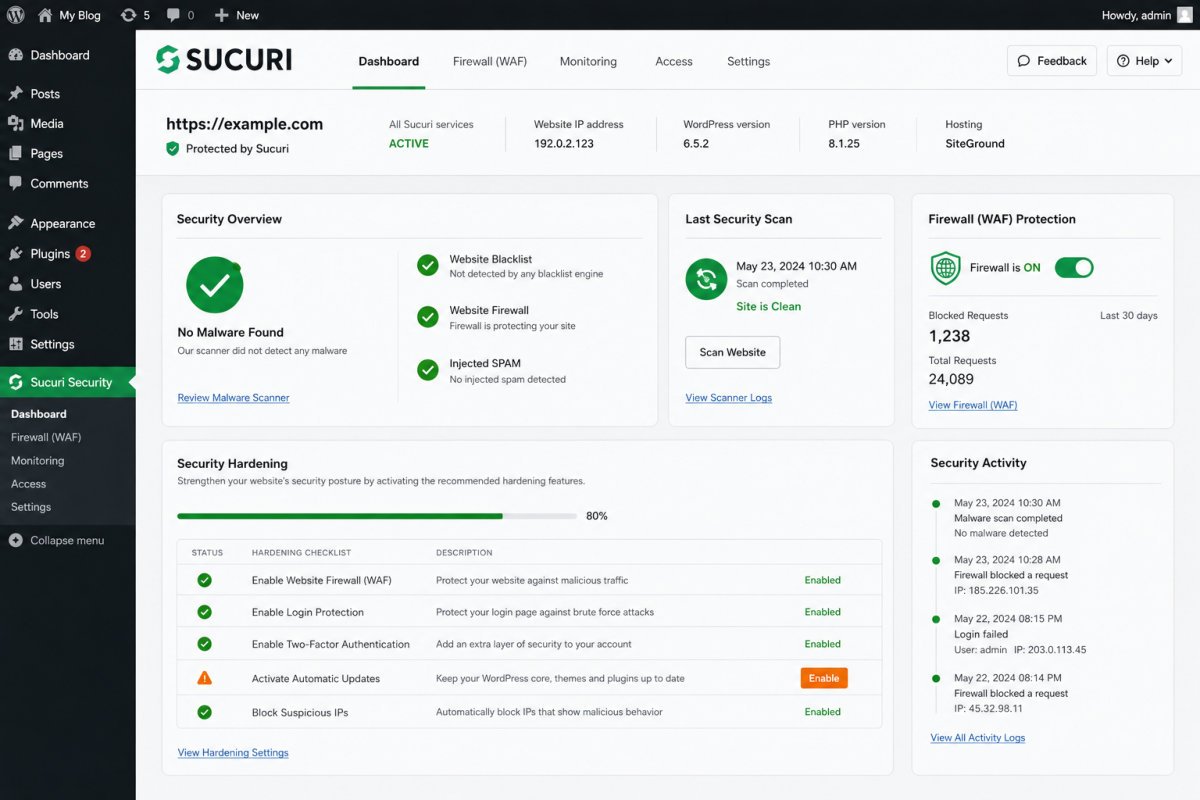Click Block Suspicious IPs status checkmark
1200x800 pixels.
(x=204, y=712)
